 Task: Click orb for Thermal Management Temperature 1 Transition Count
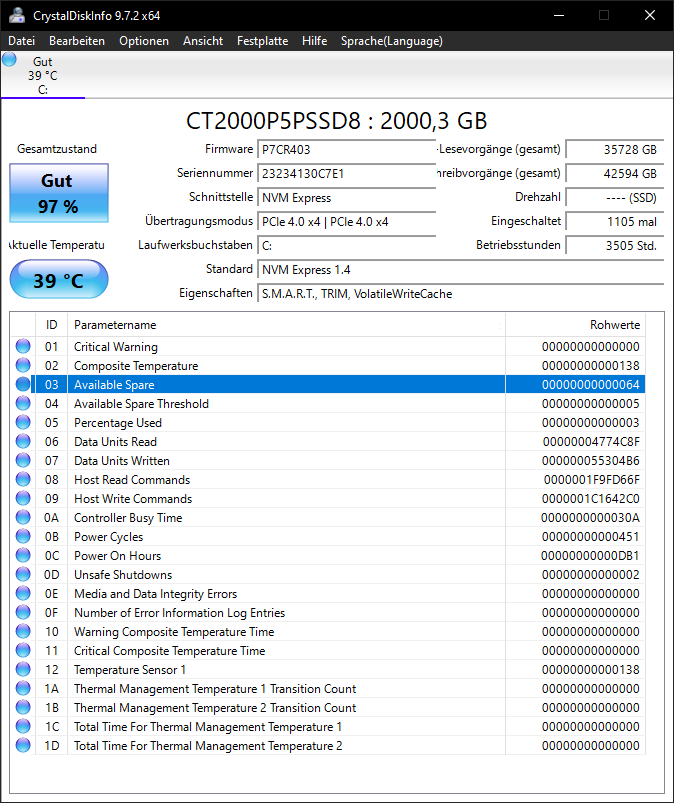[23, 688]
